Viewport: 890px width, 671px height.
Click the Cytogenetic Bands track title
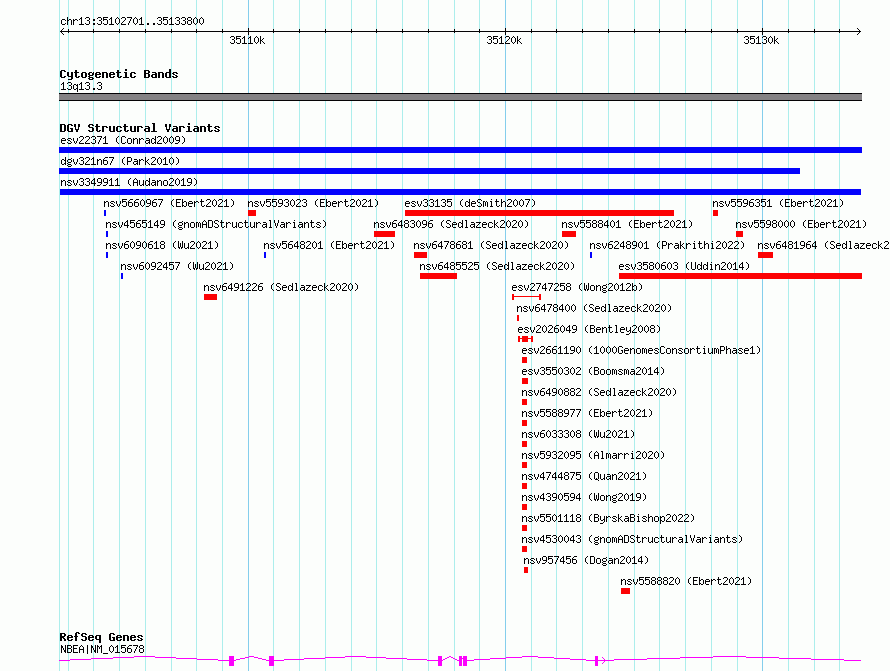tap(119, 74)
